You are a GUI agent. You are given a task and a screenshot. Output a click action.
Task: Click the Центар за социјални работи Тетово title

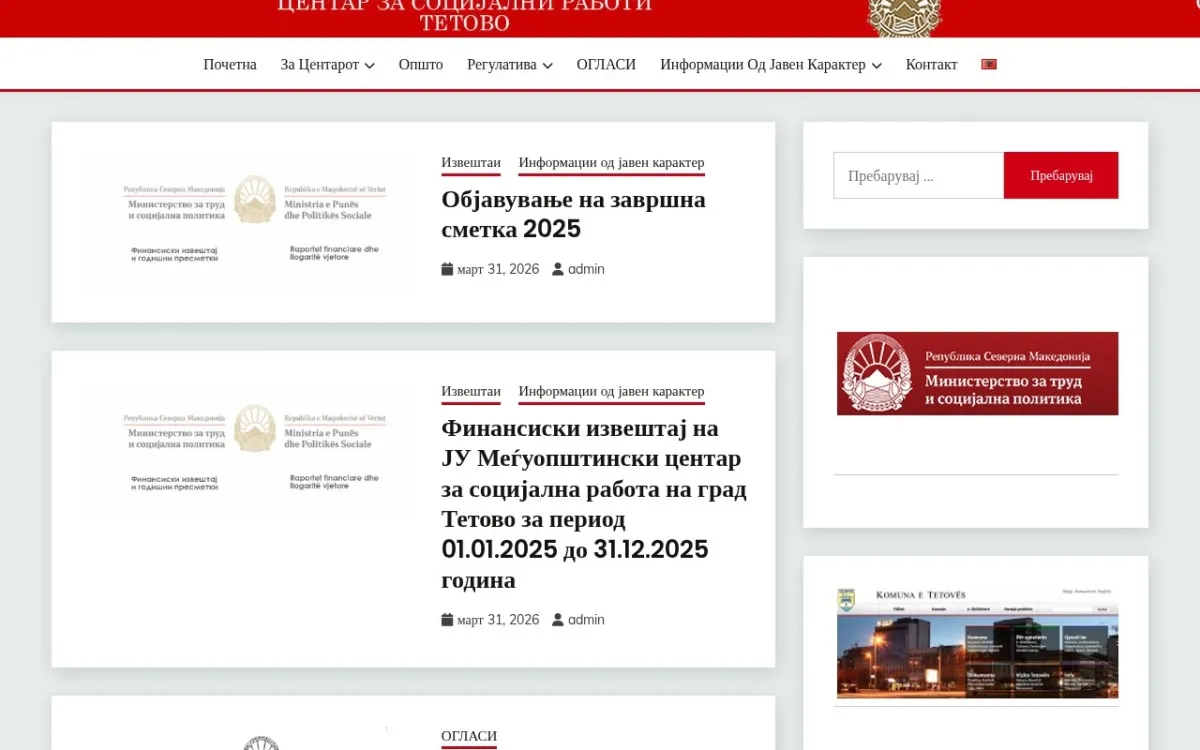click(x=464, y=14)
